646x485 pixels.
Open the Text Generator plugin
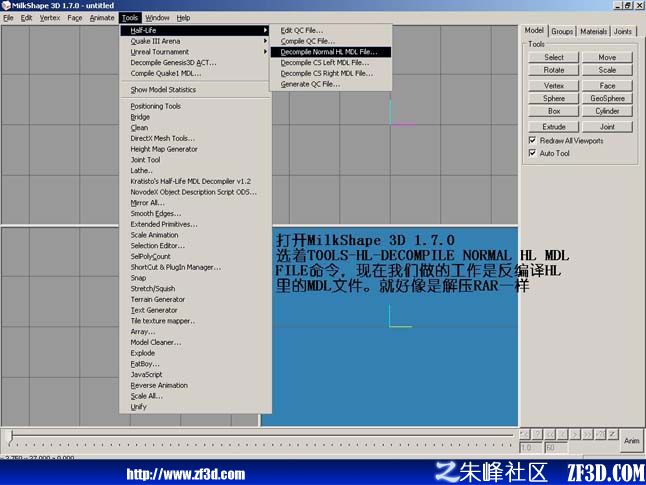[x=194, y=310]
